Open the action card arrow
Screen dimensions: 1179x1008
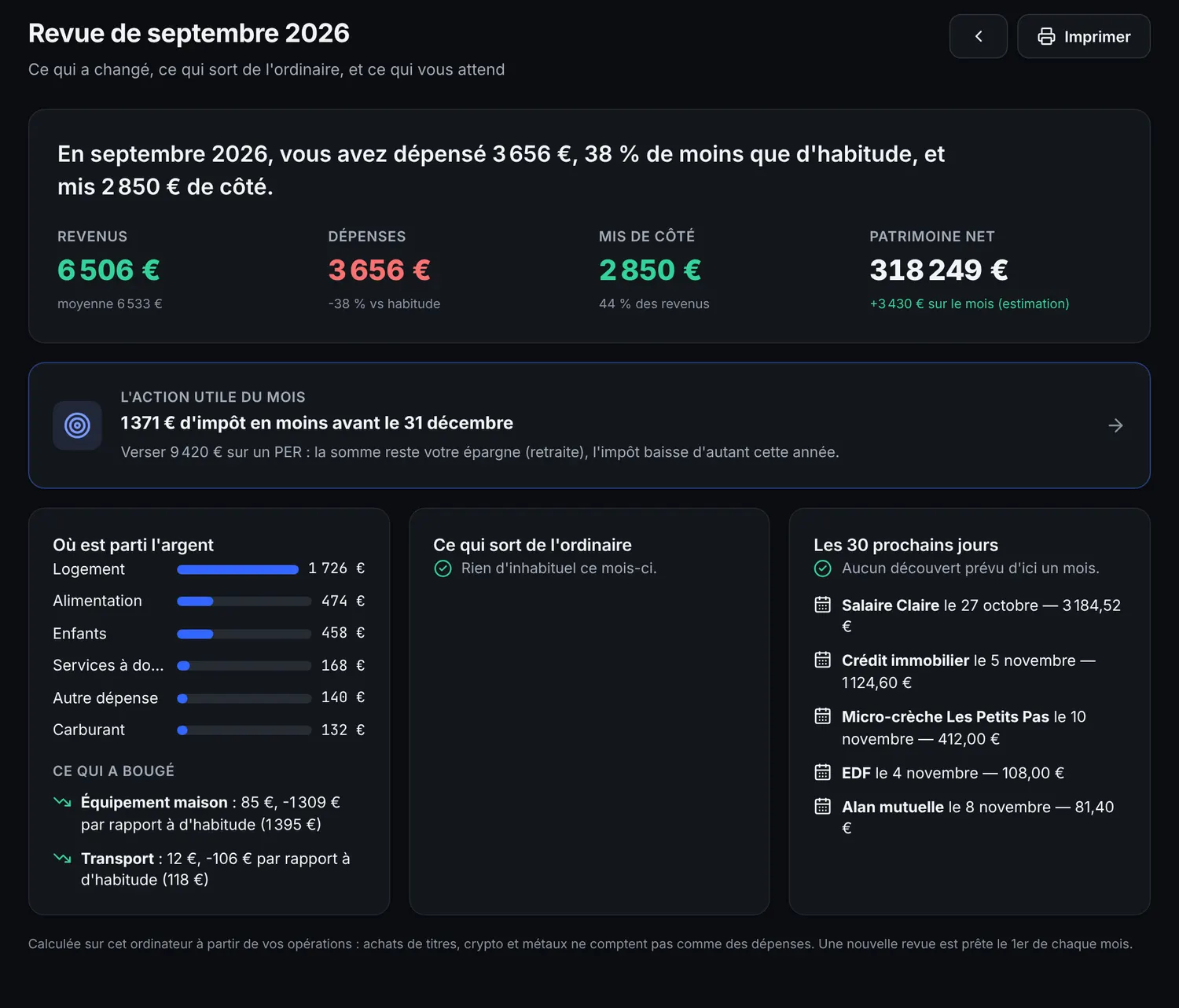pos(1115,425)
